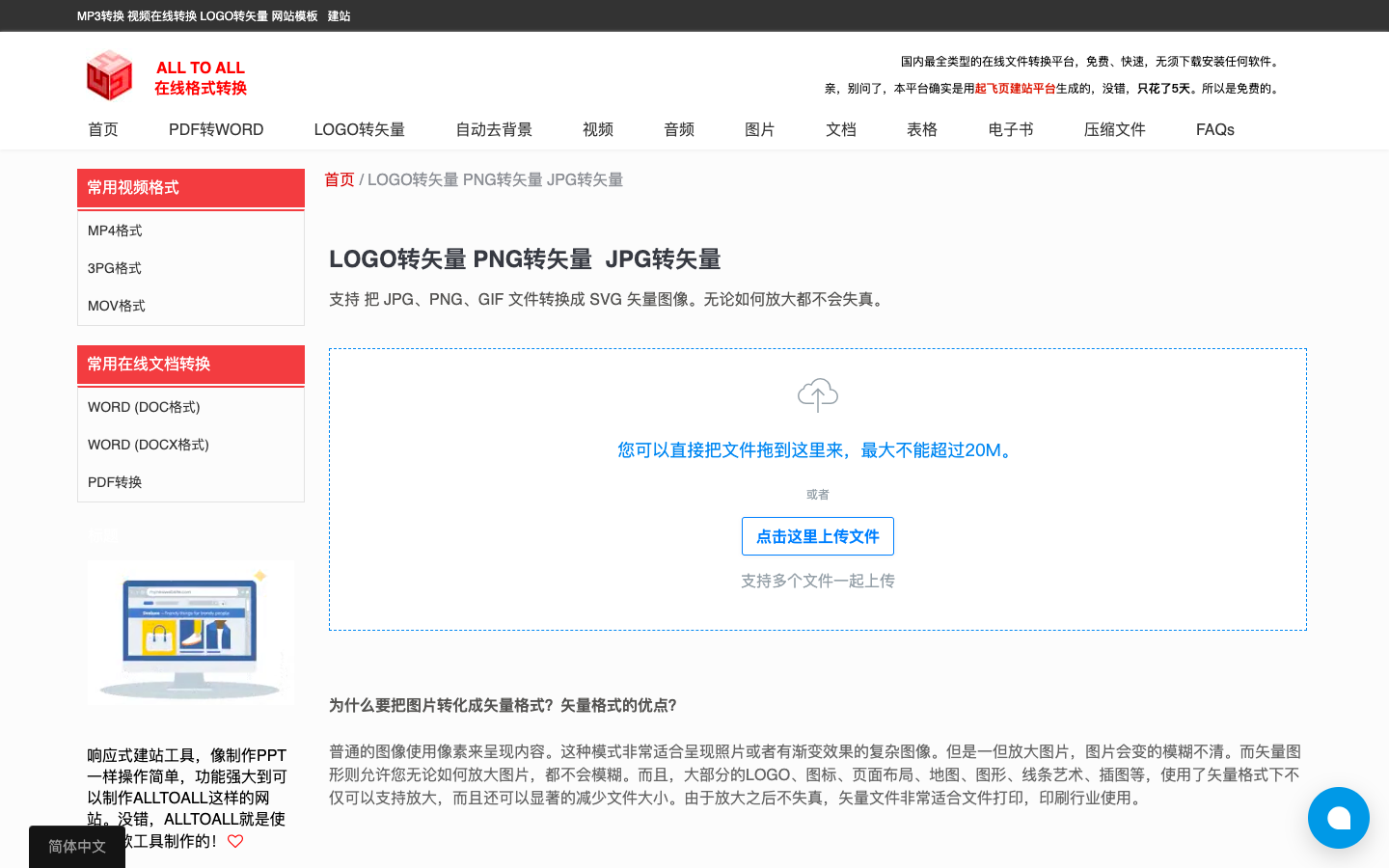The height and width of the screenshot is (868, 1389).
Task: Click the 首页 breadcrumb link
Action: pos(340,179)
